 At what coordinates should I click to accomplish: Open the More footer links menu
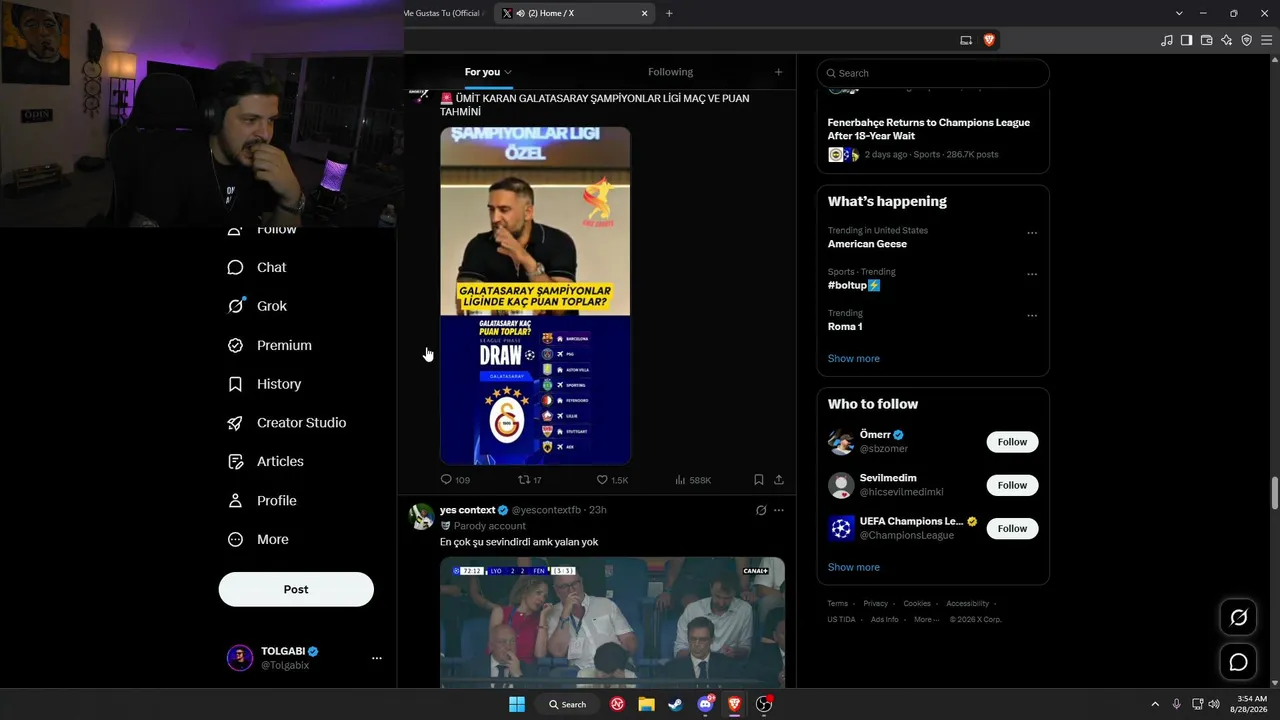926,620
